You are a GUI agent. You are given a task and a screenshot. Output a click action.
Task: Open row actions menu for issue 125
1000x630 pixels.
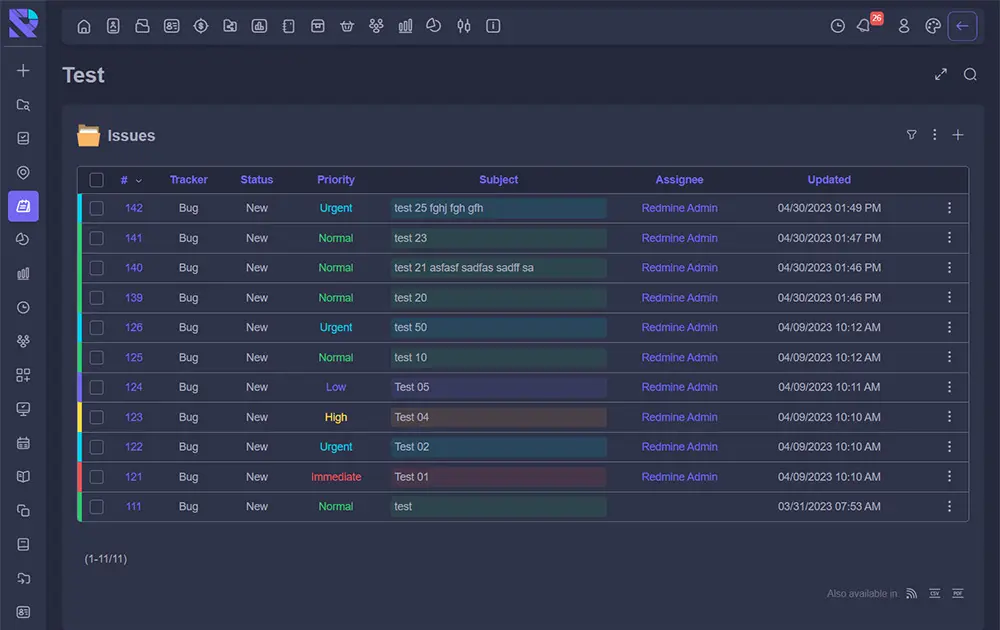click(949, 357)
